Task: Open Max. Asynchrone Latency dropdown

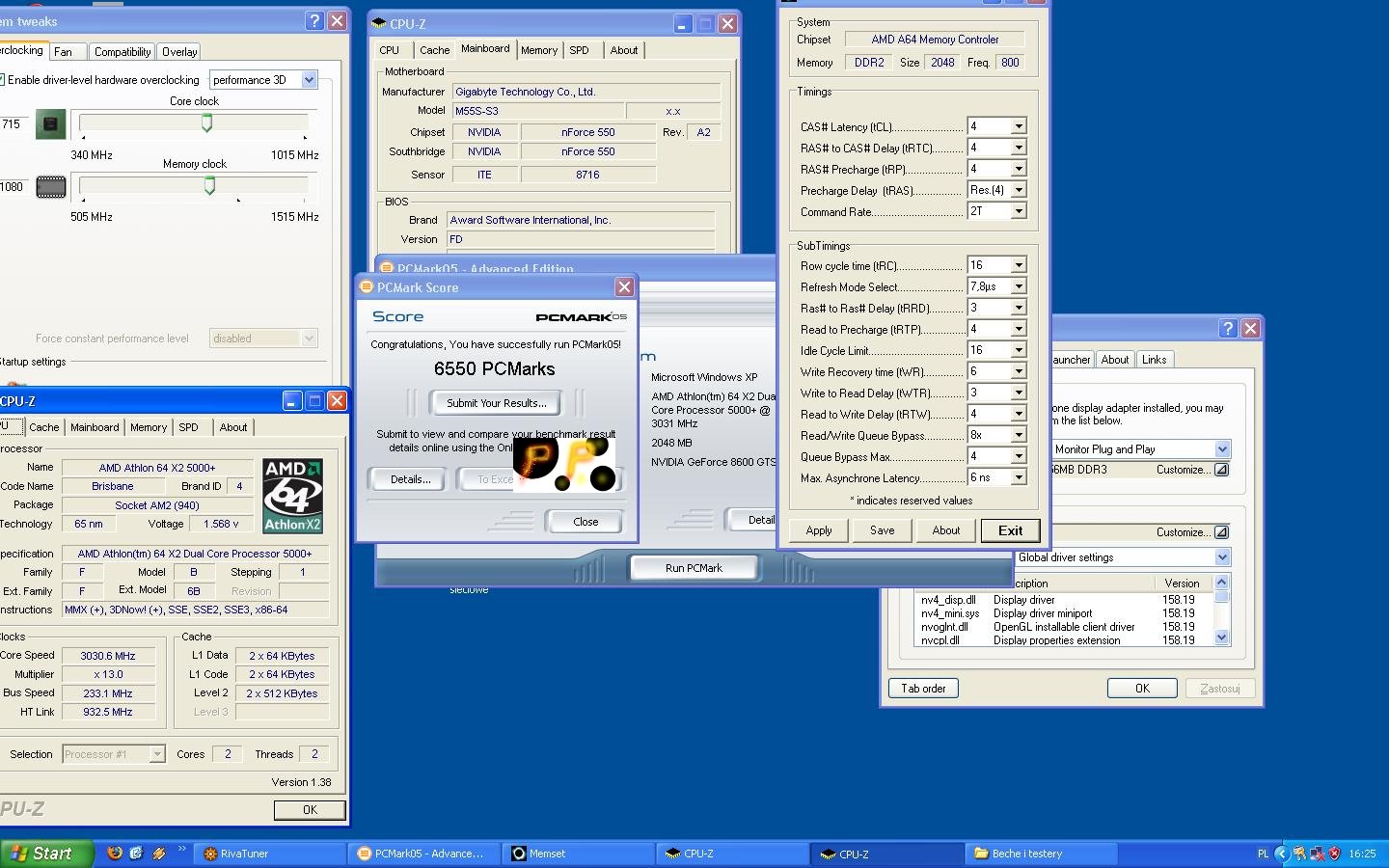Action: pos(1018,477)
